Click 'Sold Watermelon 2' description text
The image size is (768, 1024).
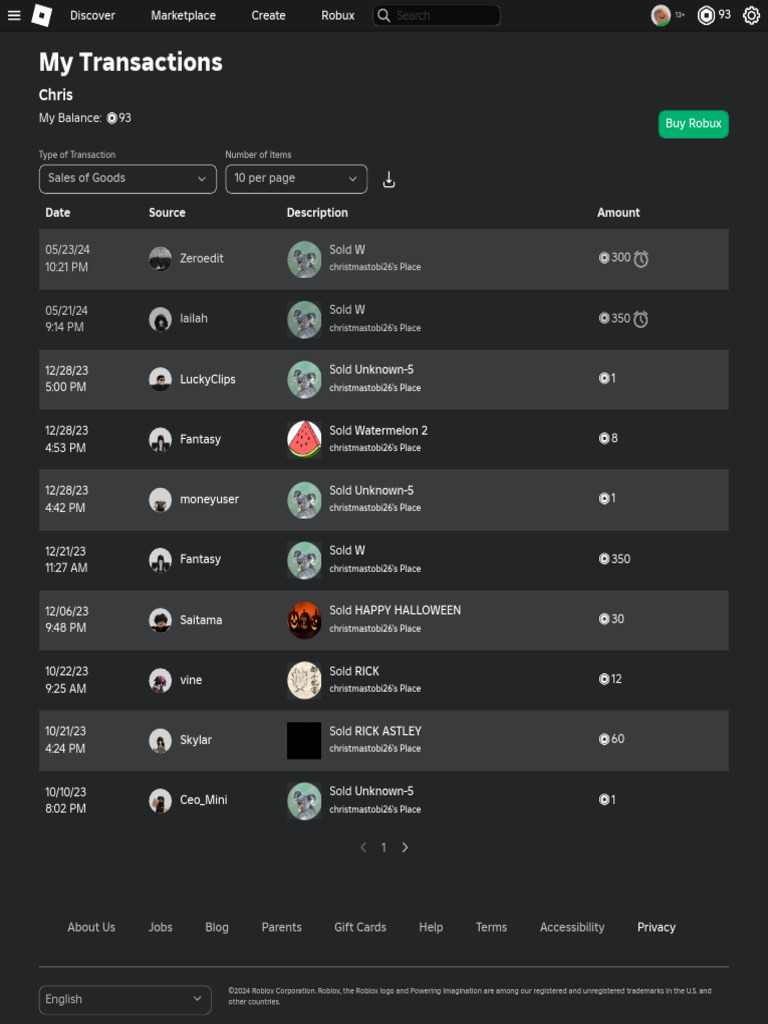click(x=378, y=430)
